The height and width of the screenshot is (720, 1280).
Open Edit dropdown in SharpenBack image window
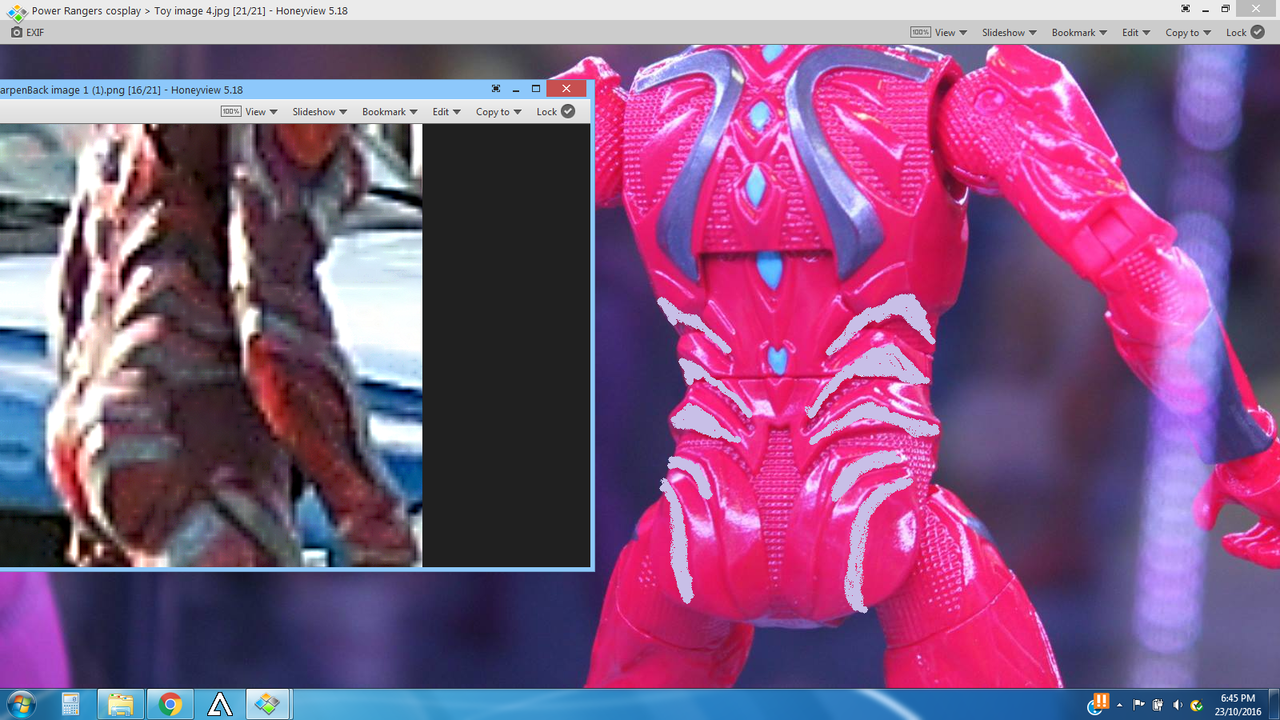pyautogui.click(x=446, y=111)
